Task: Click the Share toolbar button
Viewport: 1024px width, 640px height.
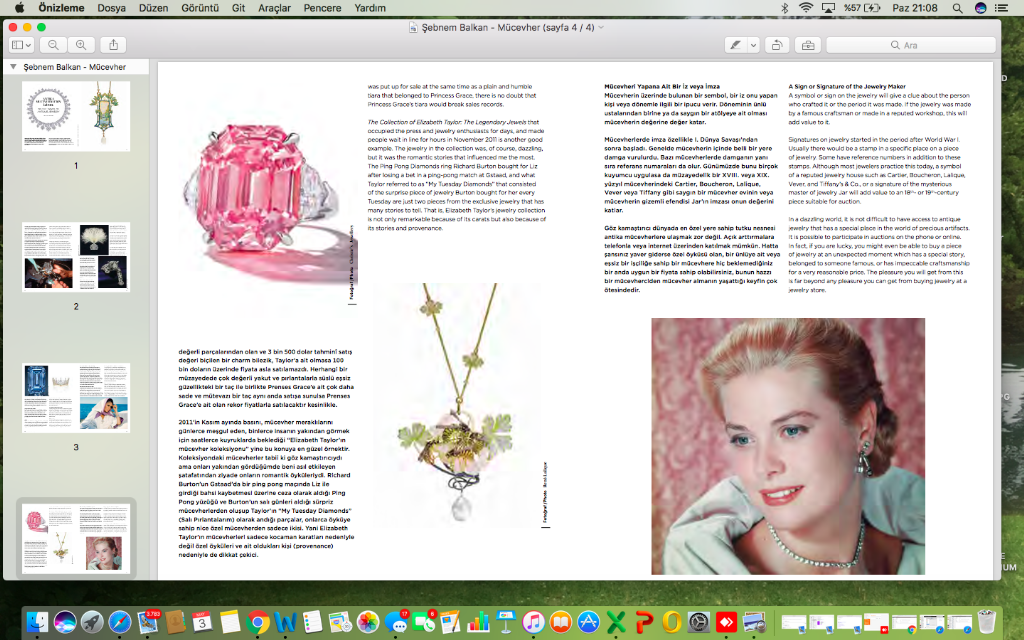Action: (x=114, y=45)
